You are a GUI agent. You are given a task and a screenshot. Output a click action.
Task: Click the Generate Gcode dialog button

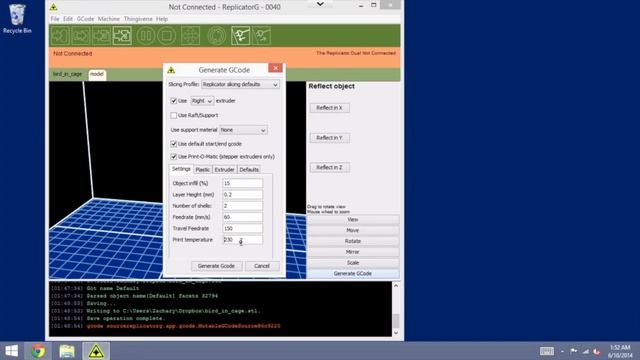[x=216, y=266]
